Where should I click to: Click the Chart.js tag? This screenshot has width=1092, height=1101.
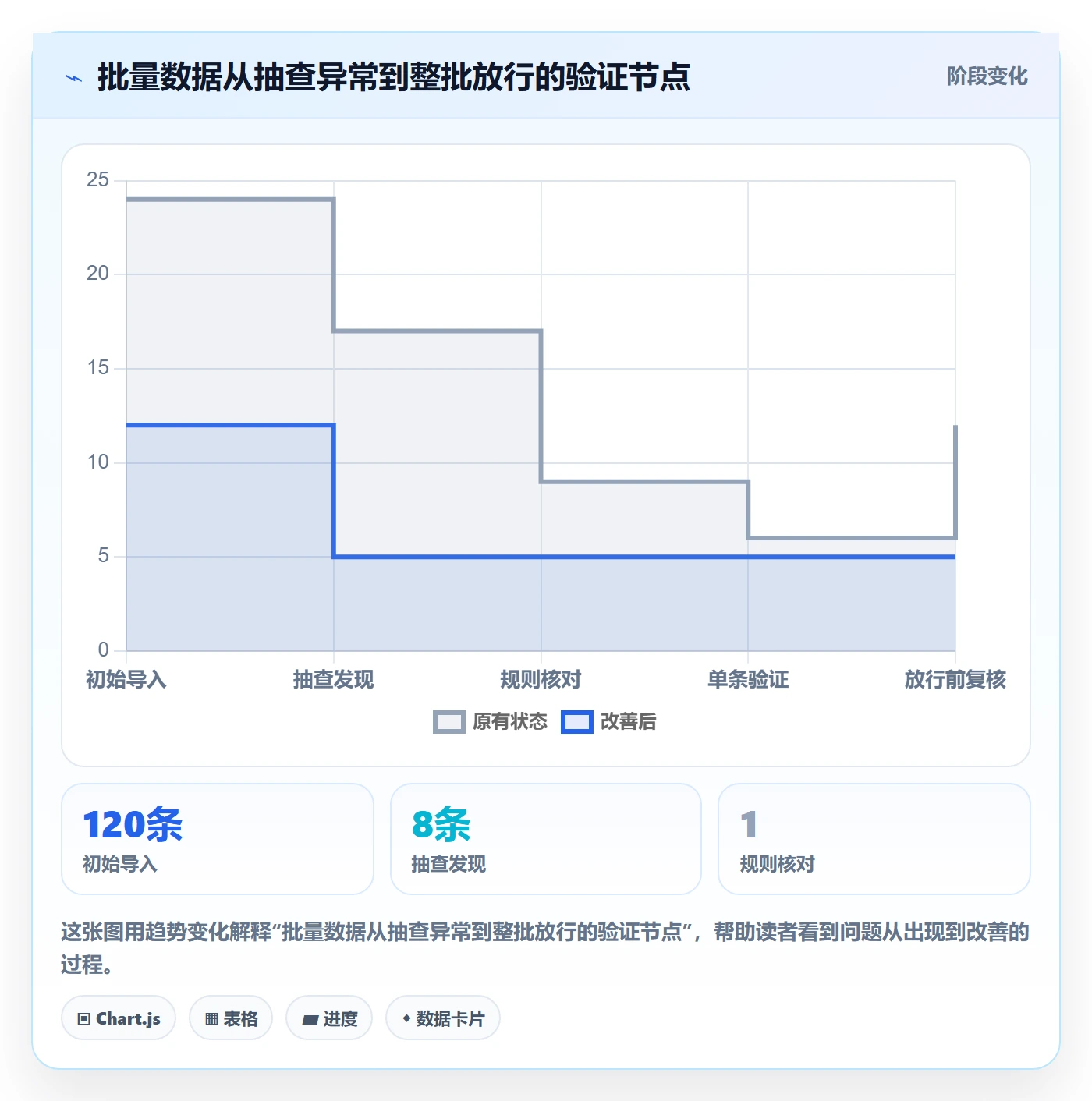[x=119, y=1018]
